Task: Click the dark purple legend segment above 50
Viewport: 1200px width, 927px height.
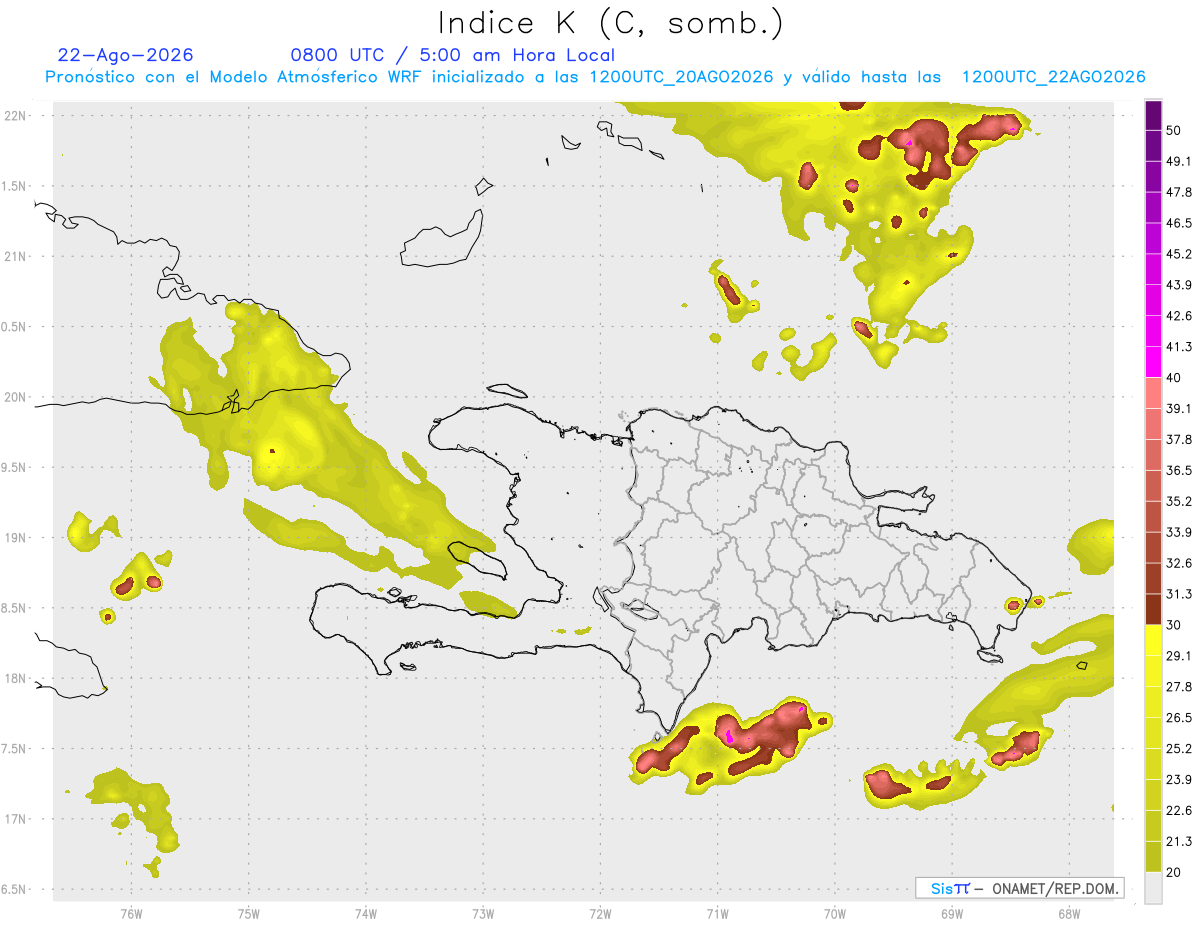Action: point(1153,115)
